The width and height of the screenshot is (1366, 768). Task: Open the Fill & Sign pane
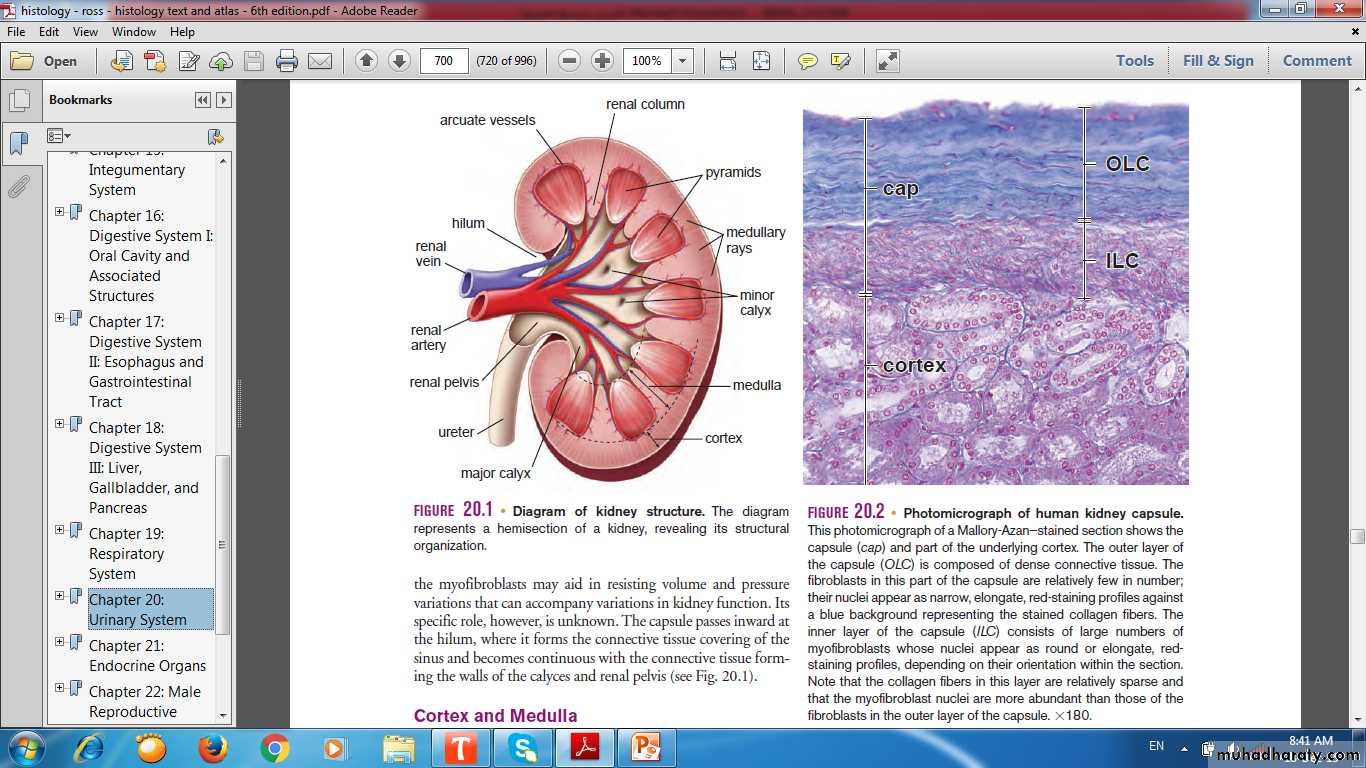(1217, 61)
